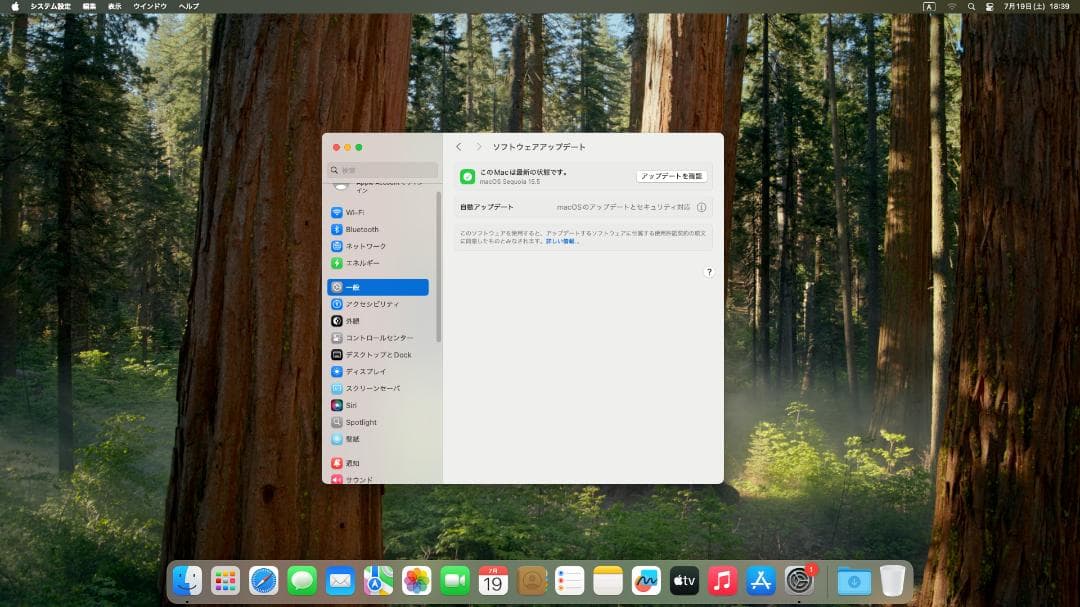This screenshot has width=1080, height=607.
Task: Open アクセシビリティ settings
Action: tap(370, 303)
